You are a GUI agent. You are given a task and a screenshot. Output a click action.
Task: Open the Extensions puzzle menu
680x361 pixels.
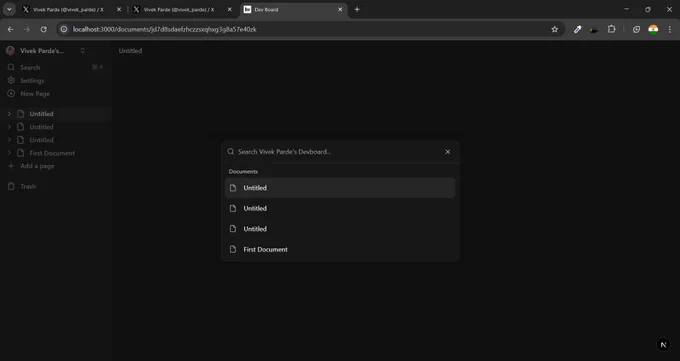611,30
